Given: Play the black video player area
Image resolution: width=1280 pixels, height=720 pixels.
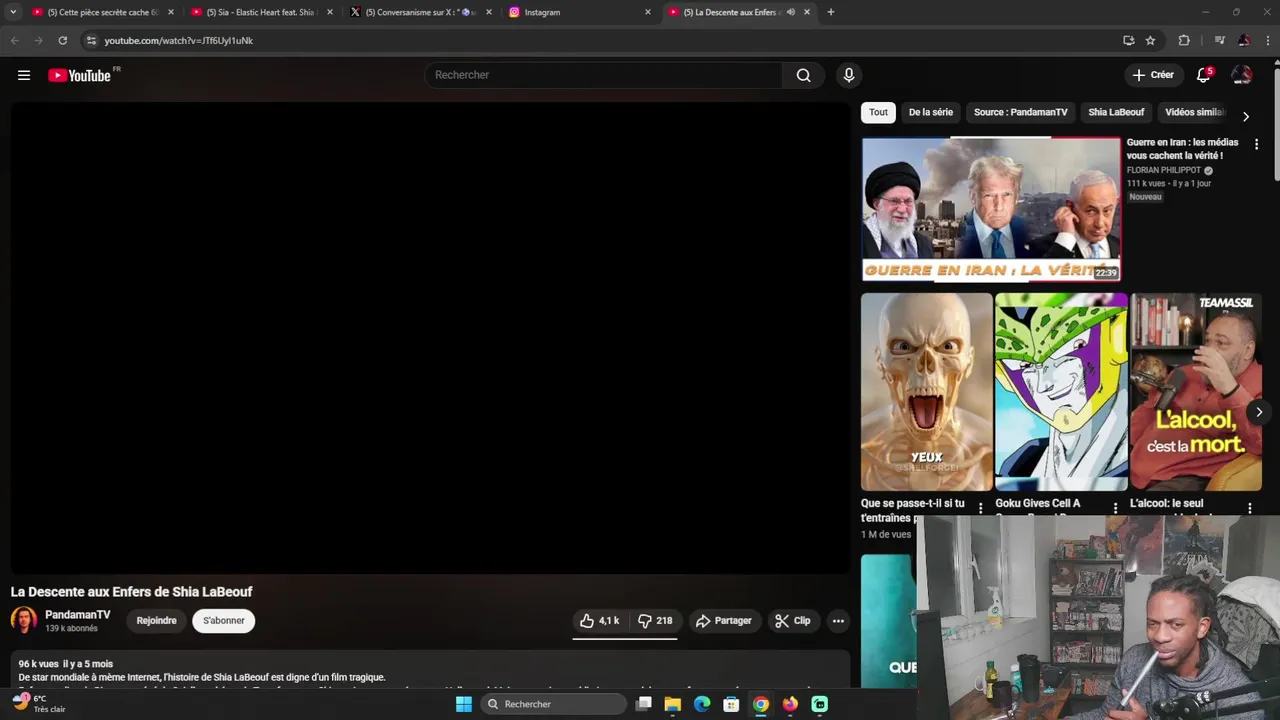Looking at the screenshot, I should point(430,338).
